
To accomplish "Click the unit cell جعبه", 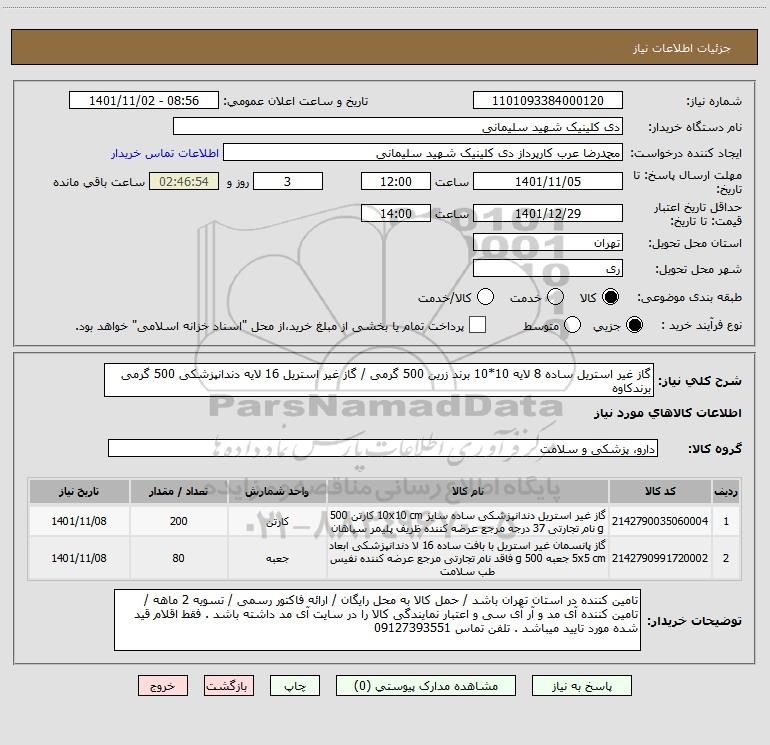I will pyautogui.click(x=277, y=558).
